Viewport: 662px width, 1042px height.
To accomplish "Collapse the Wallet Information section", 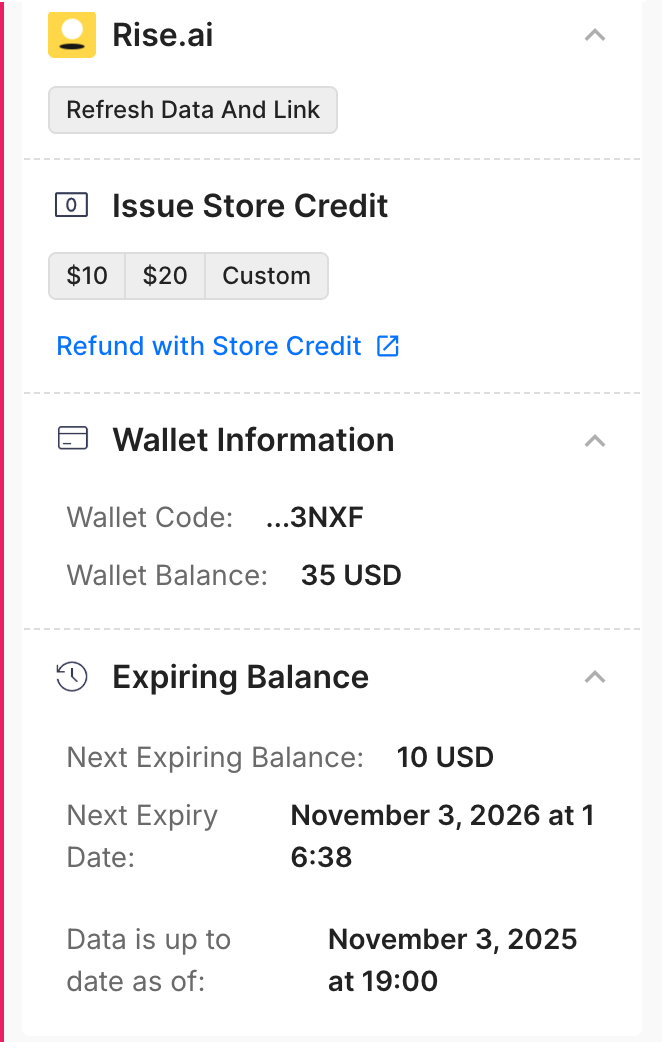I will 595,440.
